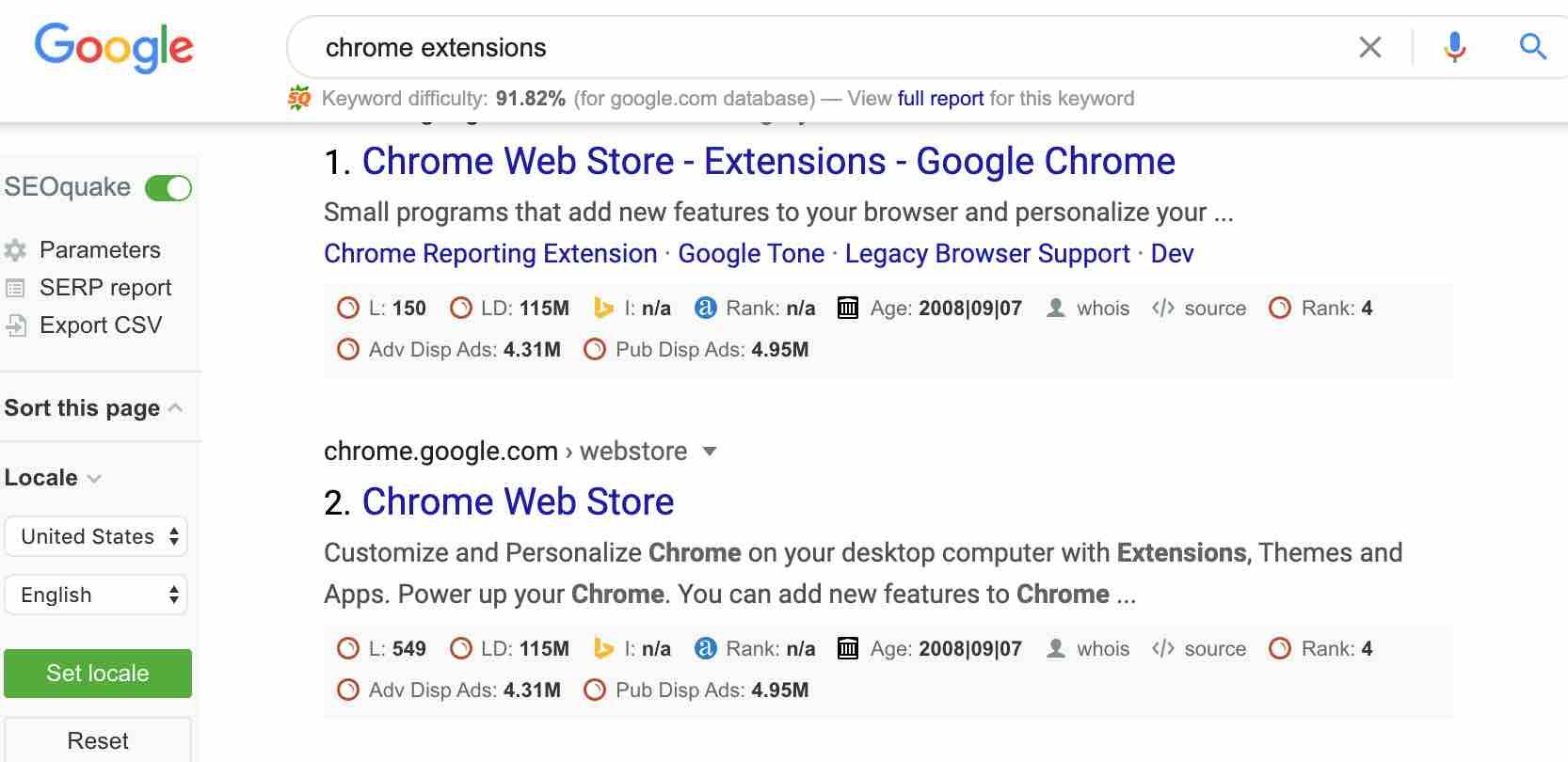Collapse the Sort this page section
The width and height of the screenshot is (1568, 762).
coord(175,407)
